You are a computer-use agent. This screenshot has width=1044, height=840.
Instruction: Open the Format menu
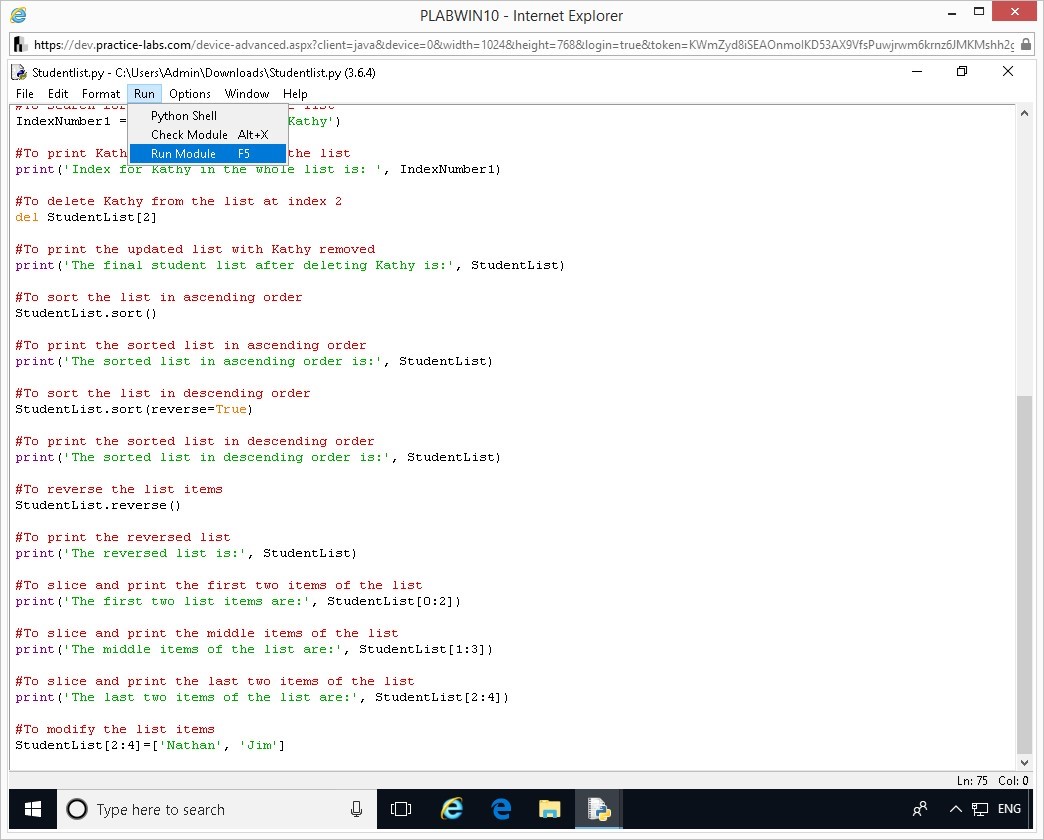tap(101, 94)
